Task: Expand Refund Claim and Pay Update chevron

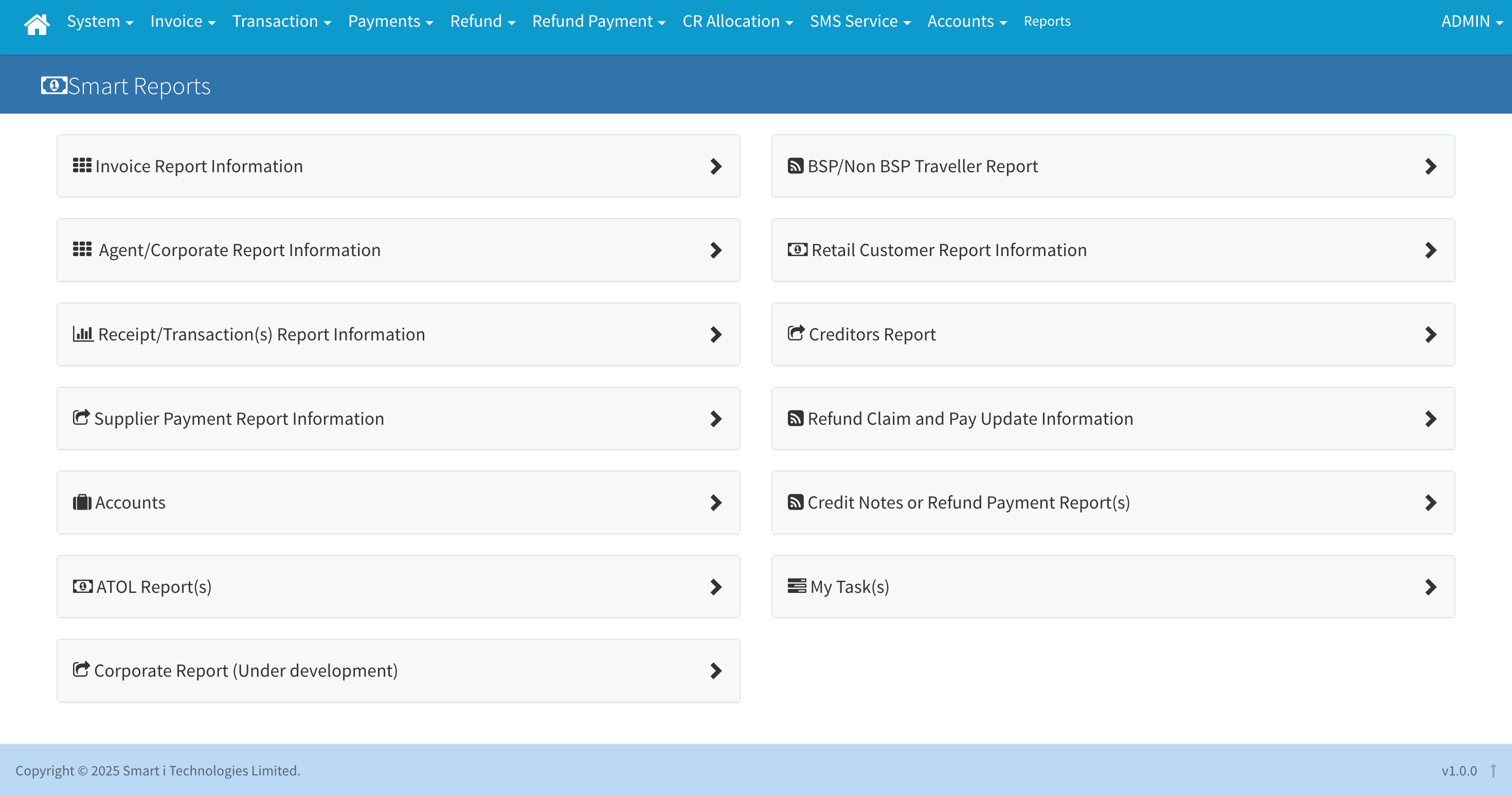Action: point(1430,419)
